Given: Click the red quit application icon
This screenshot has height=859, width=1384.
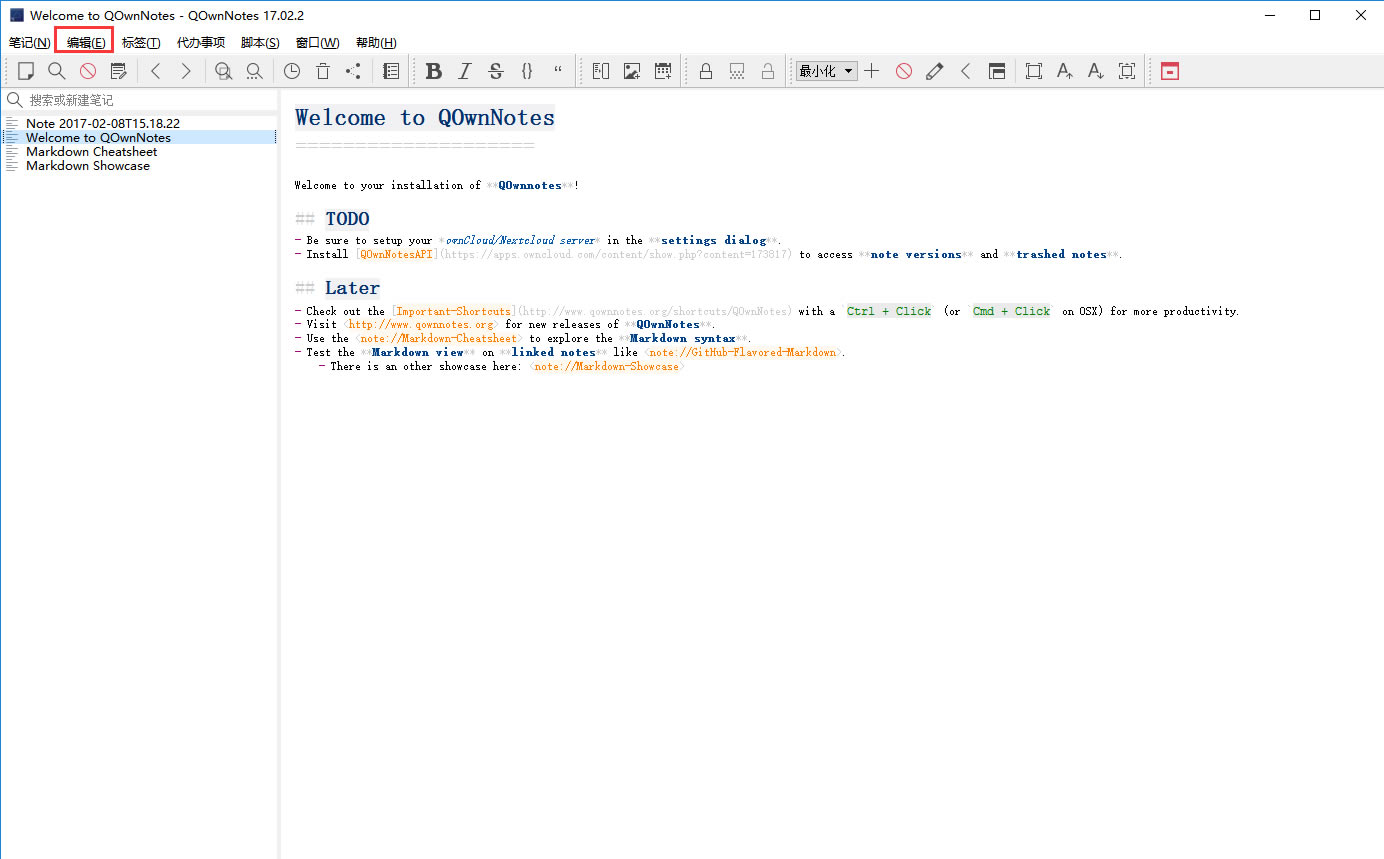Looking at the screenshot, I should coord(1169,71).
